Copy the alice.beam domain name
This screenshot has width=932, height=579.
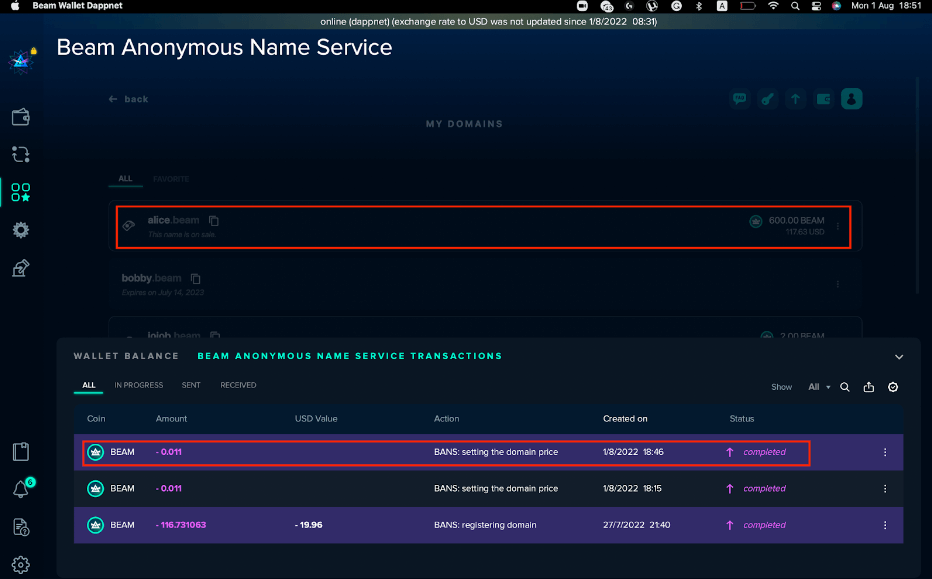[214, 220]
